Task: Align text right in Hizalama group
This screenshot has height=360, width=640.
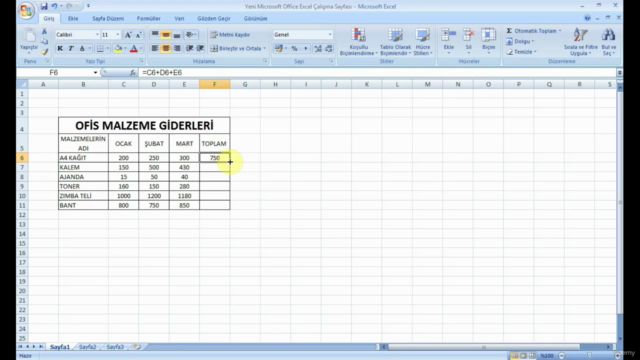Action: [x=177, y=48]
